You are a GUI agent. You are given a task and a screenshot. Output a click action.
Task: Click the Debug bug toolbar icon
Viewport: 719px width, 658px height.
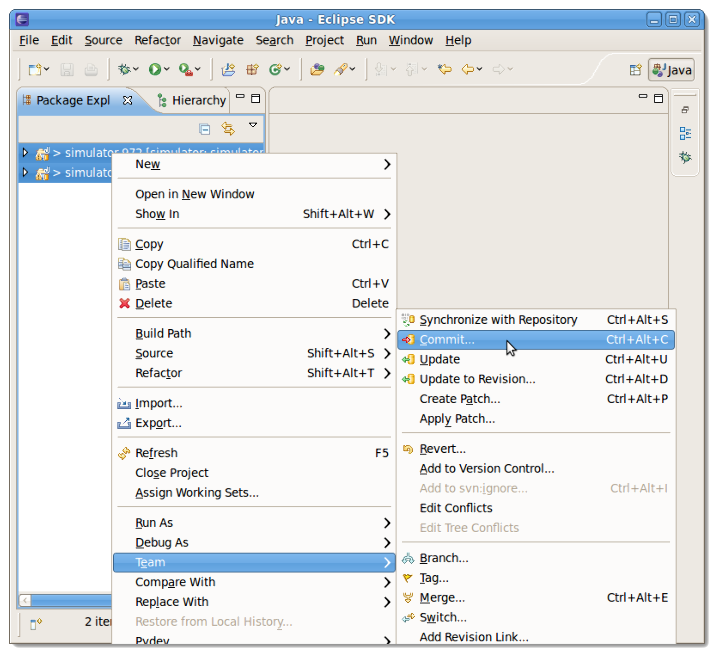[x=124, y=70]
